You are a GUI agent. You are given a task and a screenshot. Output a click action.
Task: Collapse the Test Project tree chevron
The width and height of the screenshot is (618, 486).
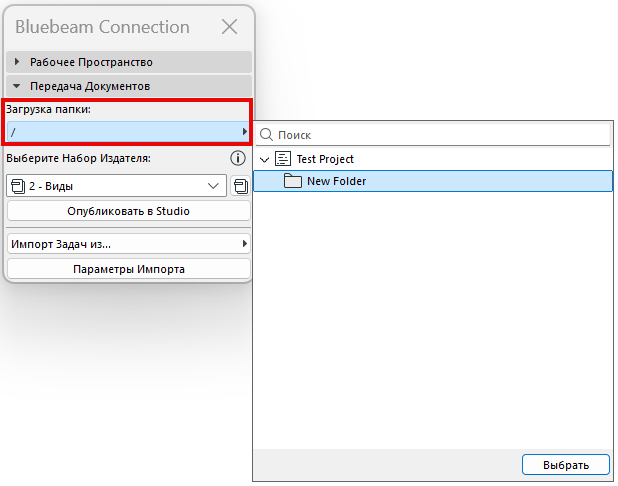tap(264, 159)
